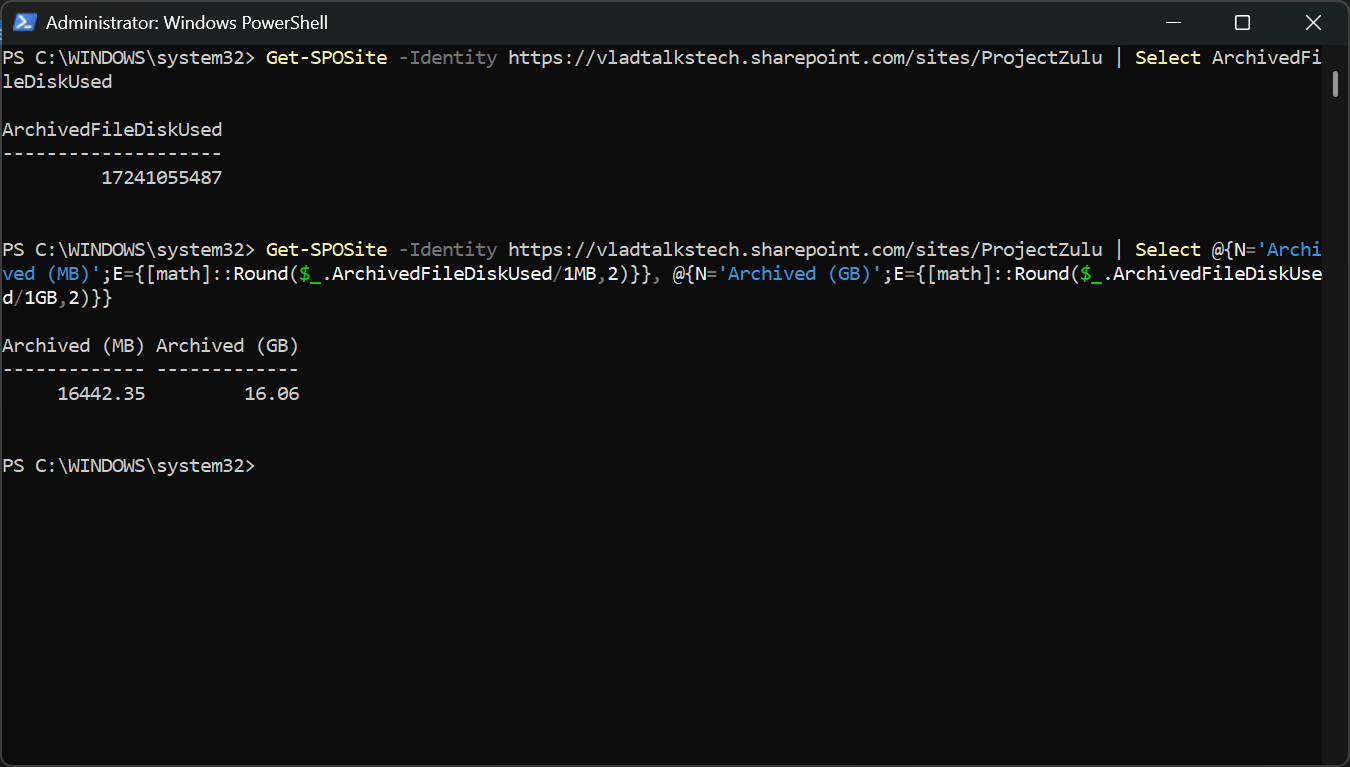Viewport: 1350px width, 767px height.
Task: Click the ProjectZulu URL in the first command
Action: (x=805, y=58)
